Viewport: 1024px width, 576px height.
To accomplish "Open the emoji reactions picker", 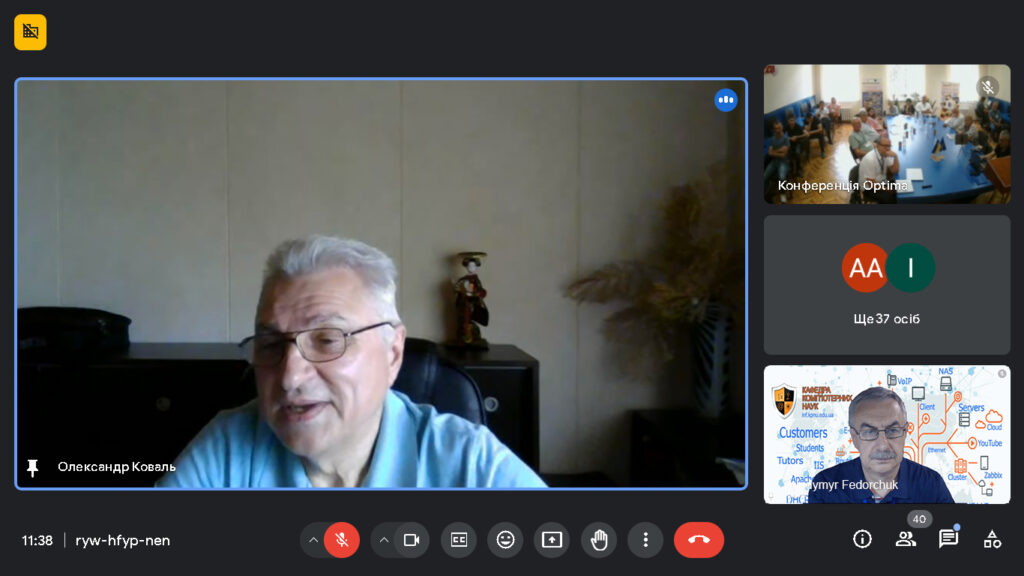I will pyautogui.click(x=505, y=540).
